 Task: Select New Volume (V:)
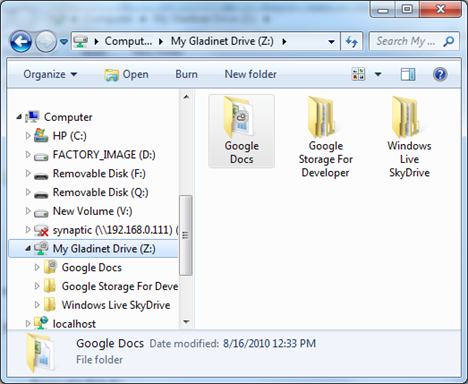point(92,211)
